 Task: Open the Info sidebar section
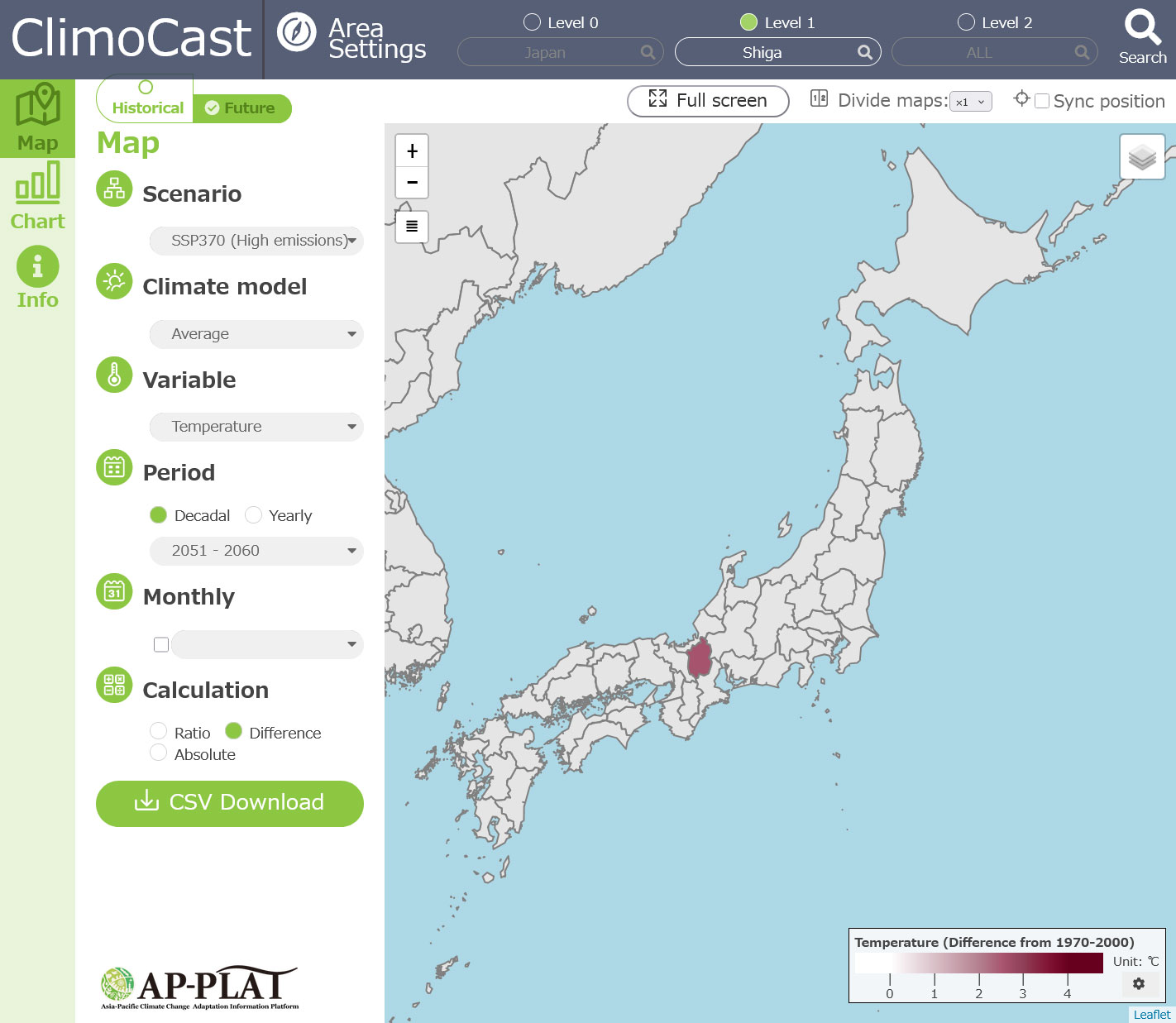[37, 277]
